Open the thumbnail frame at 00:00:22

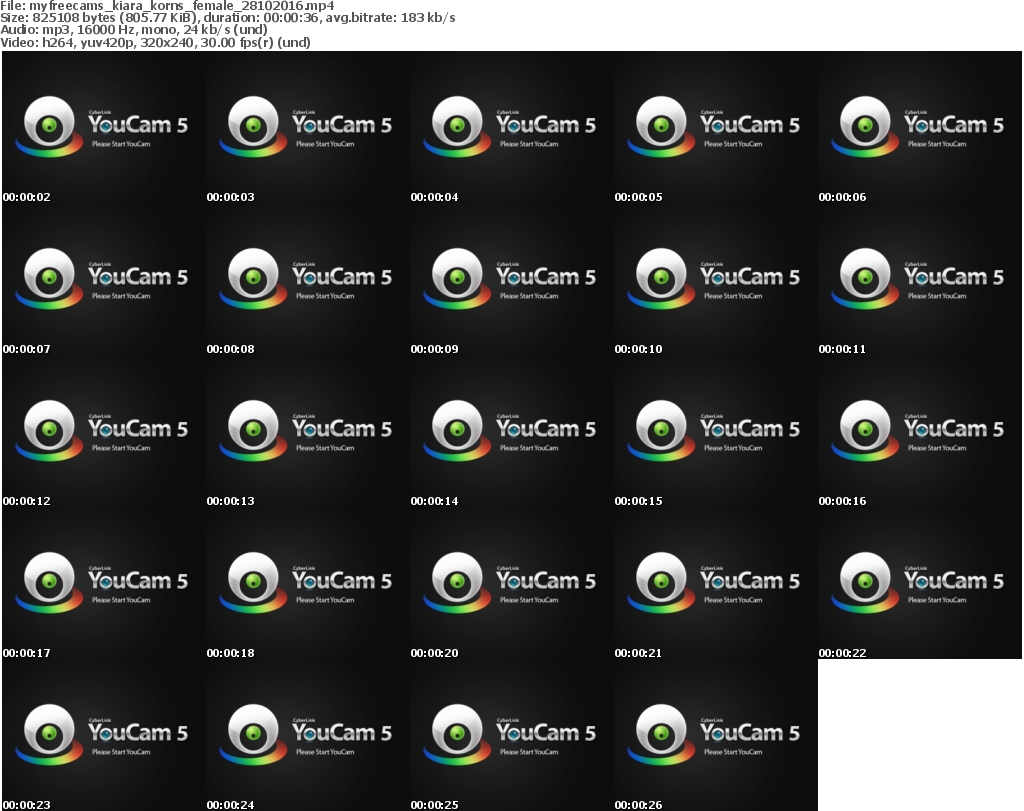tap(920, 583)
